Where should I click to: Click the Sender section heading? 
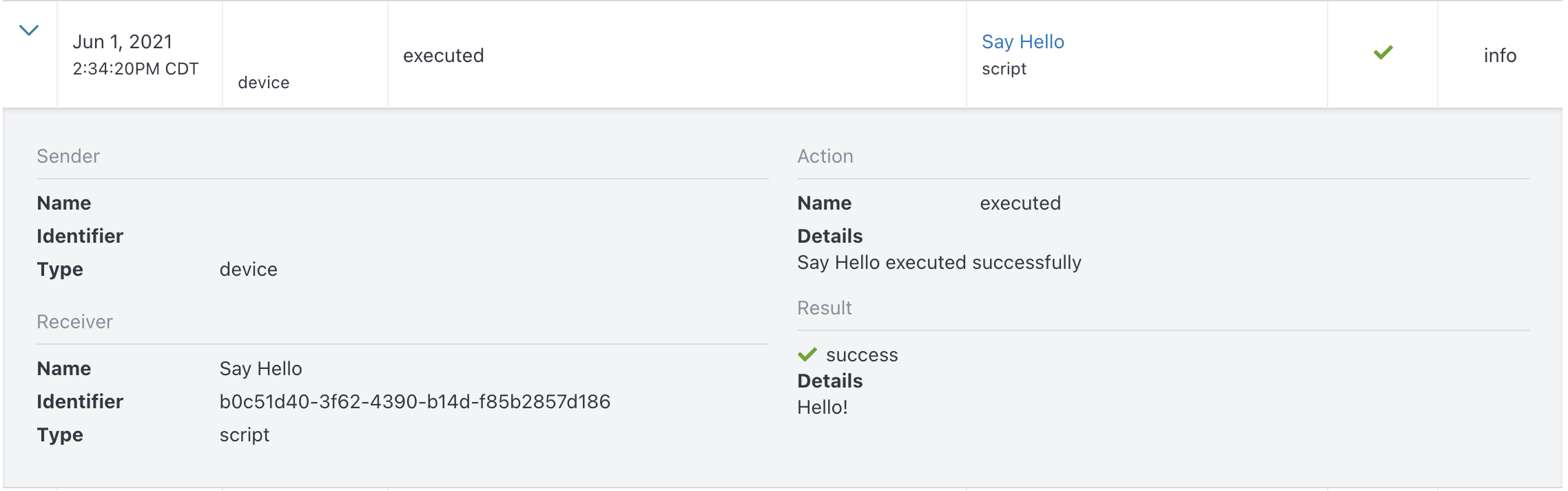pos(68,157)
